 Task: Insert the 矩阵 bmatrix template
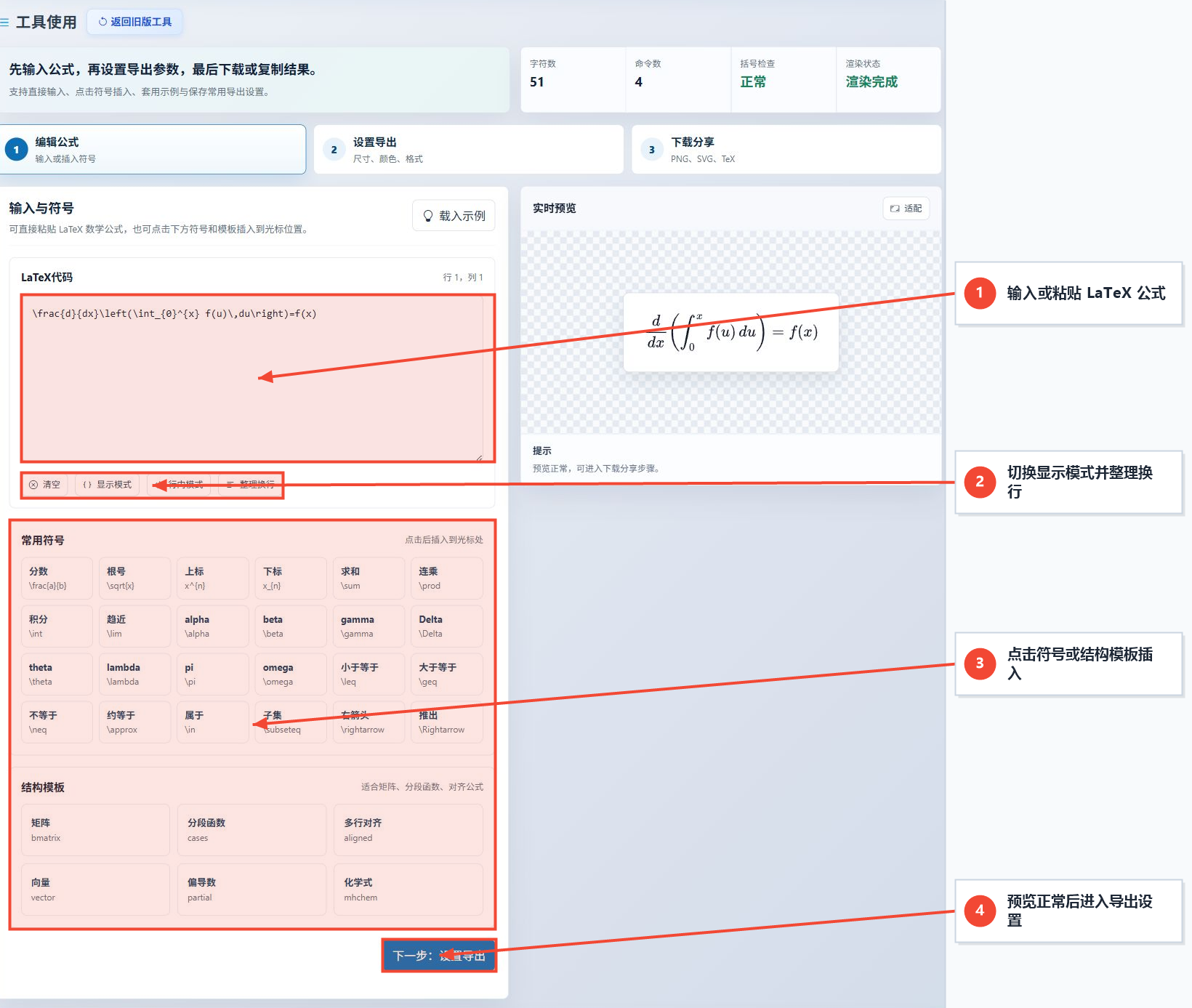click(x=95, y=830)
